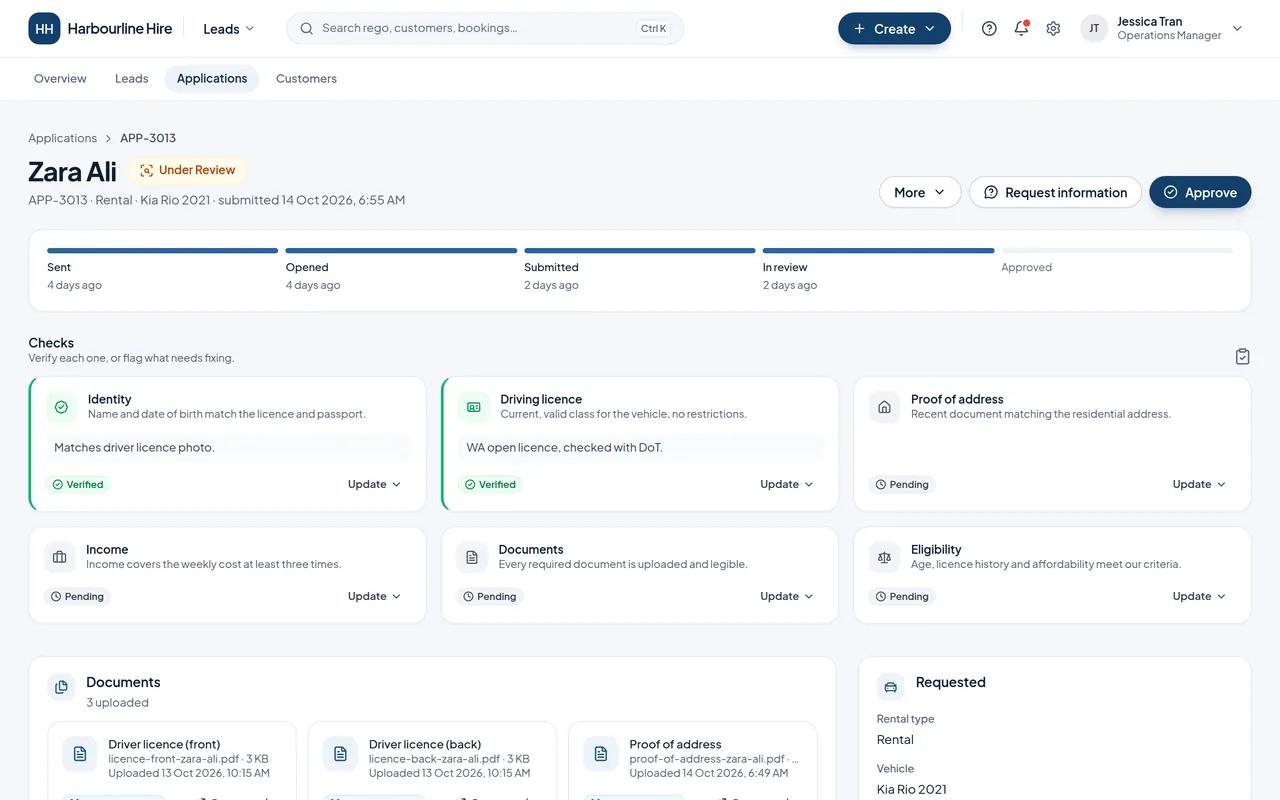This screenshot has width=1280, height=800.
Task: Click the Documents section copy icon
Action: (62, 687)
